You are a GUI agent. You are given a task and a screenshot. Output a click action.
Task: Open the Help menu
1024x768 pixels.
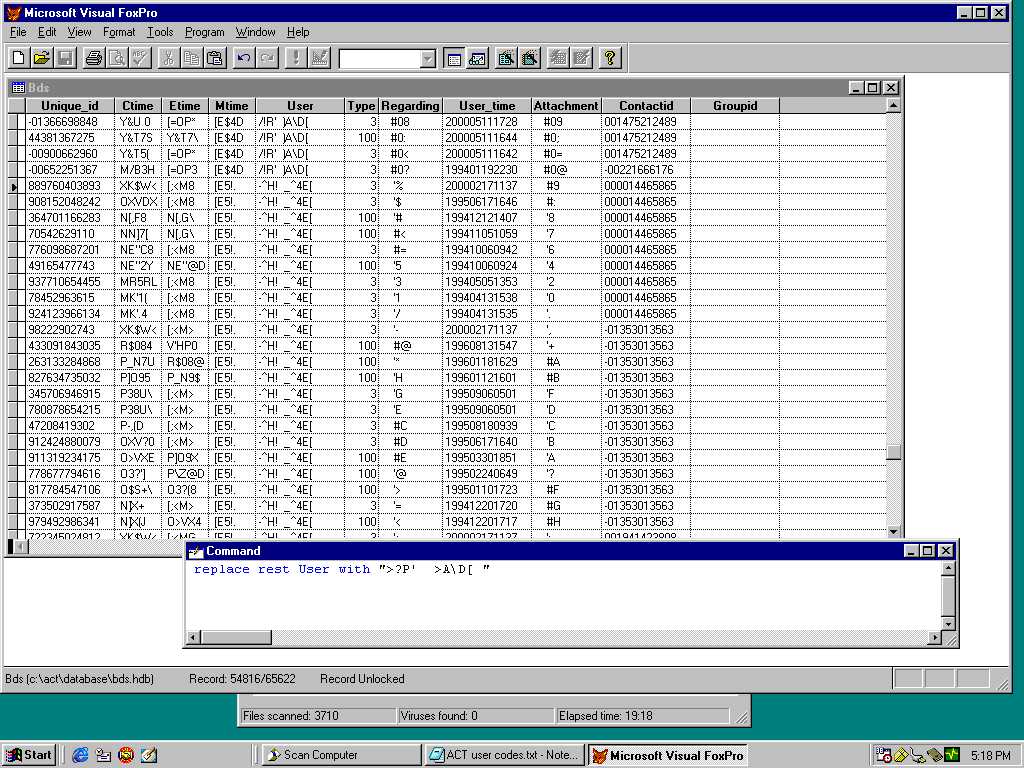click(298, 32)
